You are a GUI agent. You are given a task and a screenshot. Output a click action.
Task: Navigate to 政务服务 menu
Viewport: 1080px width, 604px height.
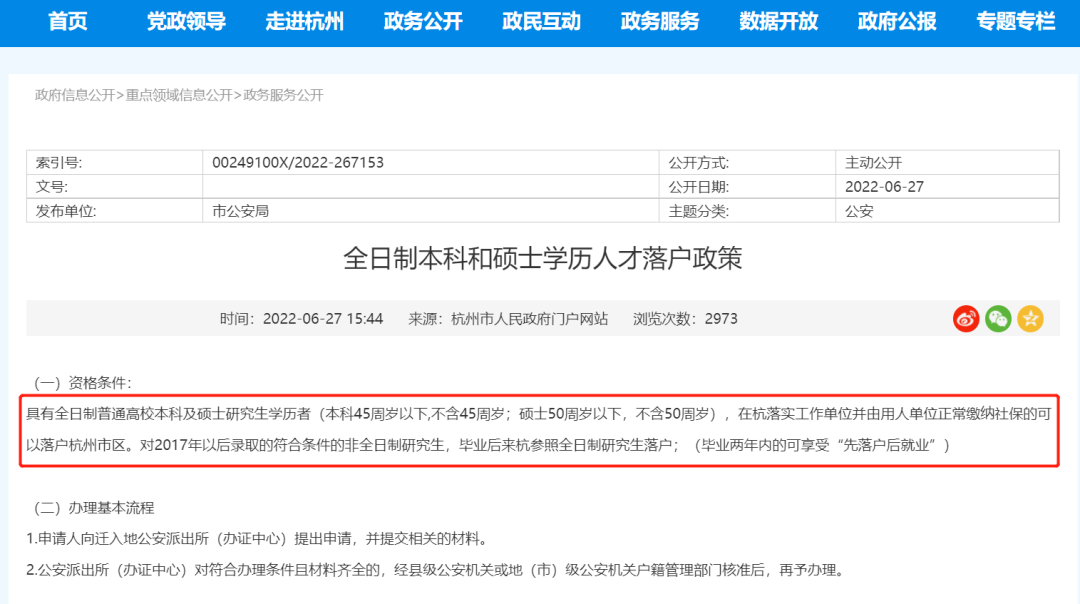660,22
